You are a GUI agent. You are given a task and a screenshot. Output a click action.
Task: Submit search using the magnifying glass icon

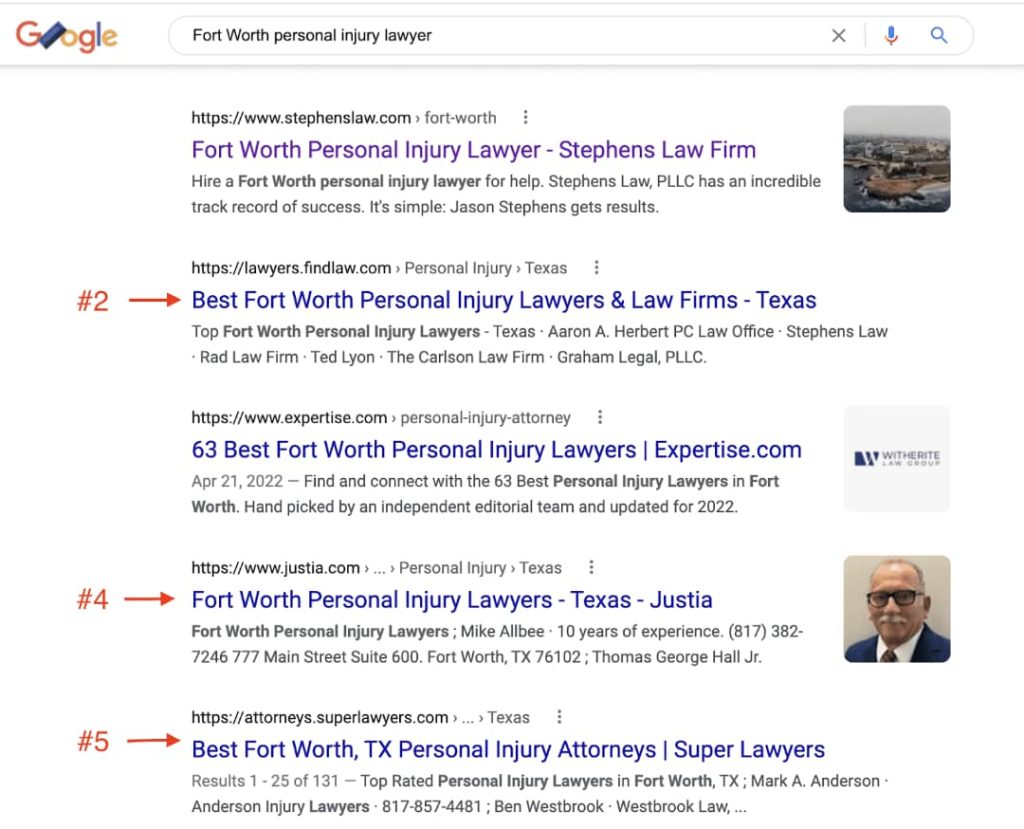tap(938, 35)
